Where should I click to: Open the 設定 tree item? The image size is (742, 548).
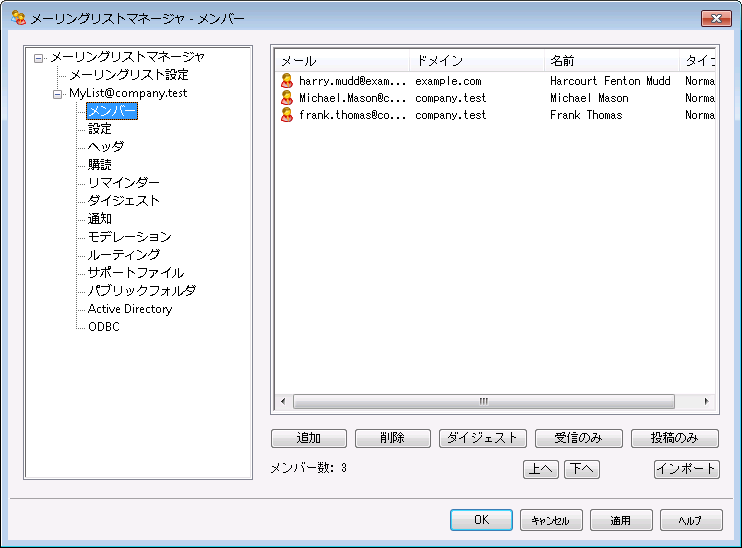click(99, 129)
